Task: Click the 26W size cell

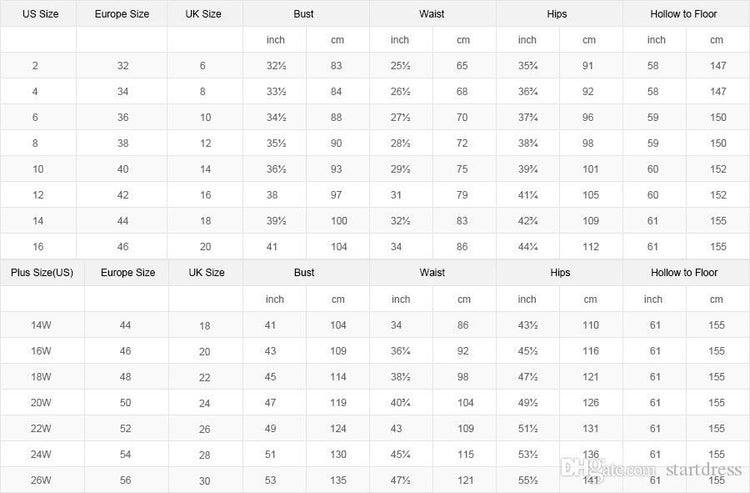Action: click(x=41, y=480)
